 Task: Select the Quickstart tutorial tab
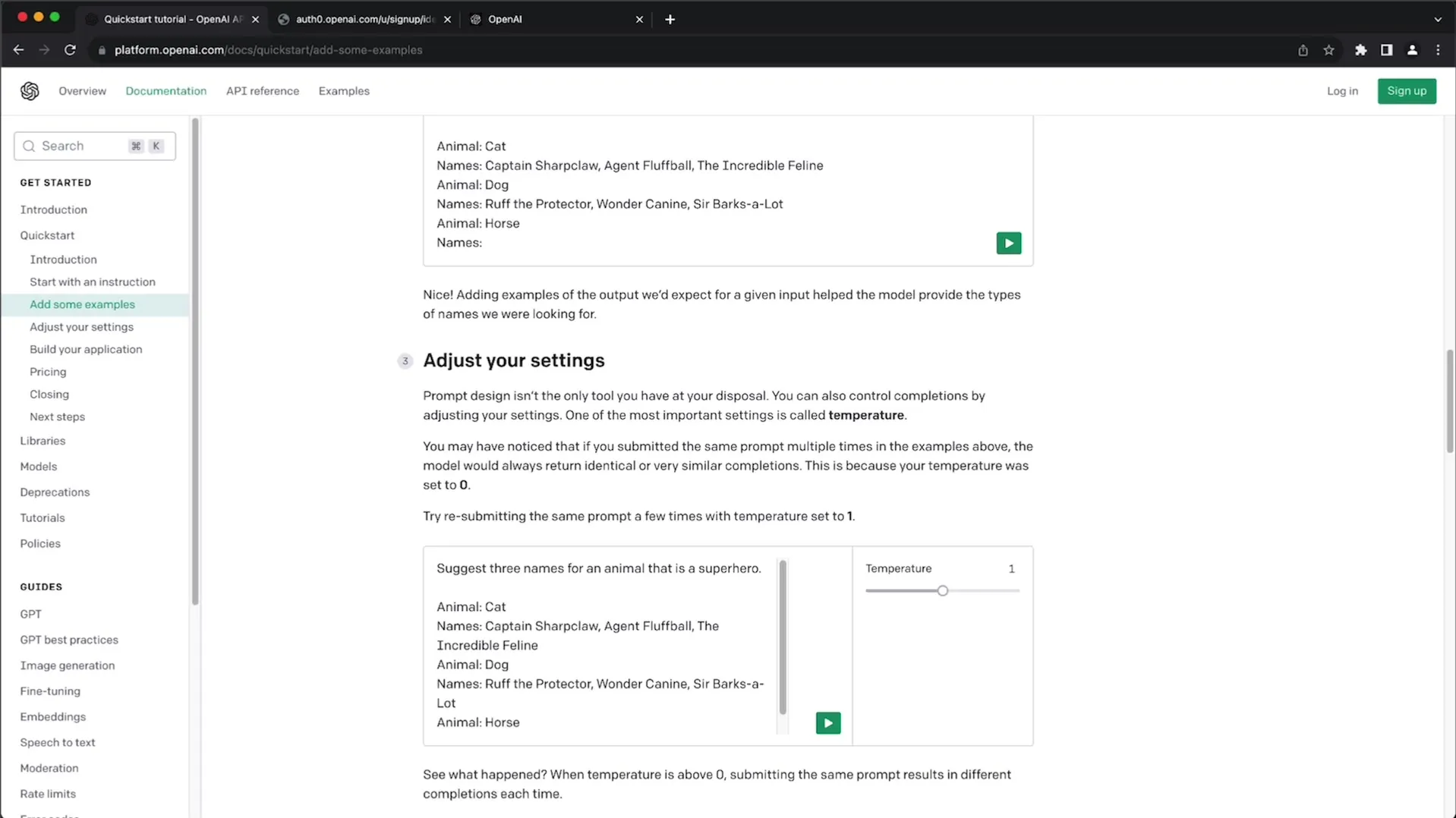[x=173, y=20]
